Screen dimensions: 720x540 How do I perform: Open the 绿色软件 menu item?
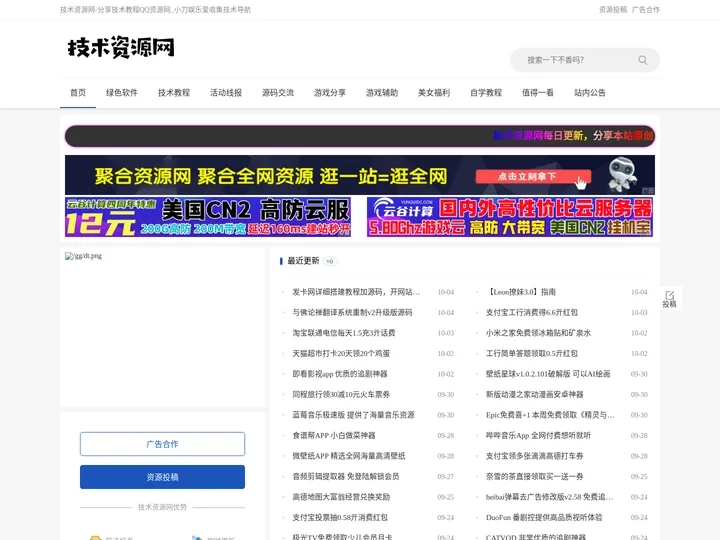tap(122, 93)
